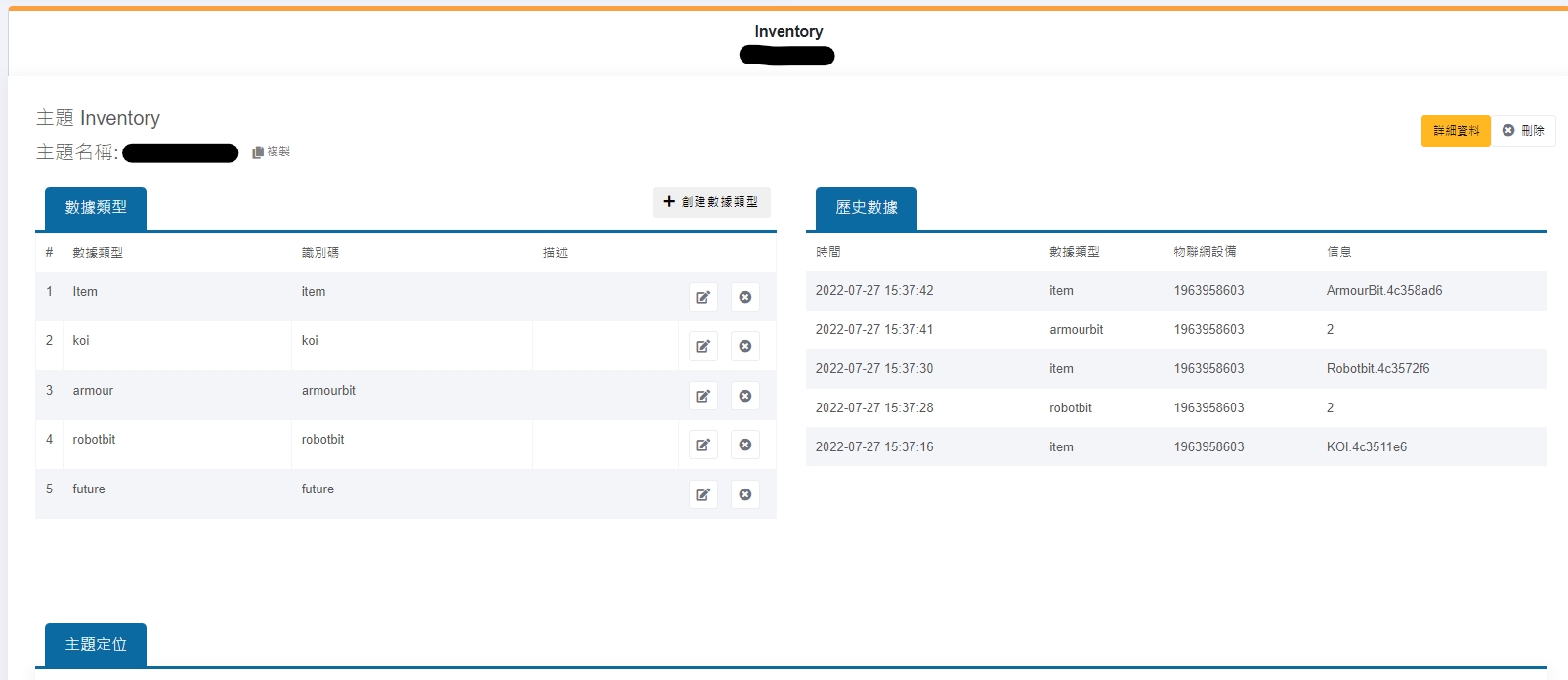The width and height of the screenshot is (1568, 680).
Task: Edit the armour data type
Action: [703, 396]
